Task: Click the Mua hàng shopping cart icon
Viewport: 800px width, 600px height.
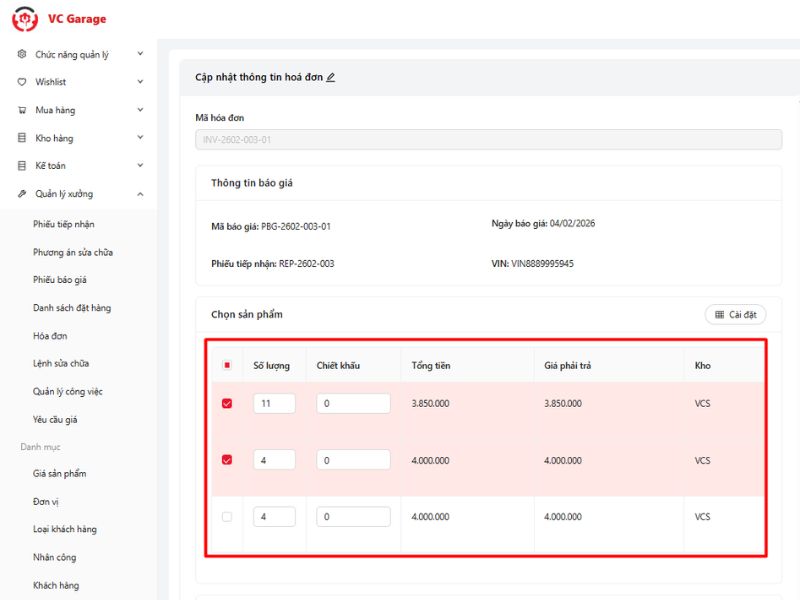Action: (21, 110)
